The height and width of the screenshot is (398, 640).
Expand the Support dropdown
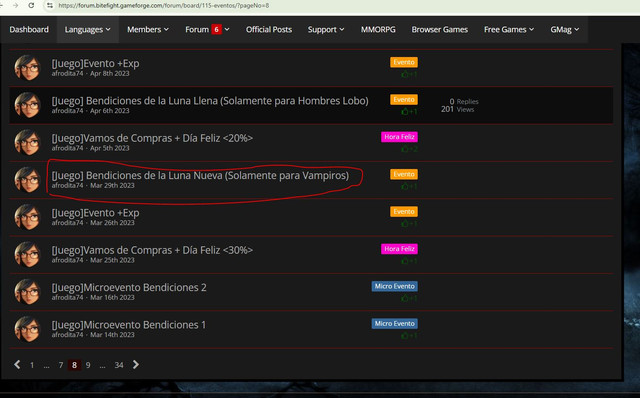(326, 29)
